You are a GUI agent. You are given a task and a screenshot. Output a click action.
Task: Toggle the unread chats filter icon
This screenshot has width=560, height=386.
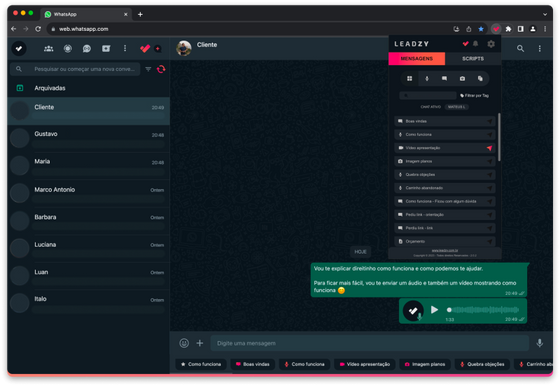pyautogui.click(x=148, y=69)
